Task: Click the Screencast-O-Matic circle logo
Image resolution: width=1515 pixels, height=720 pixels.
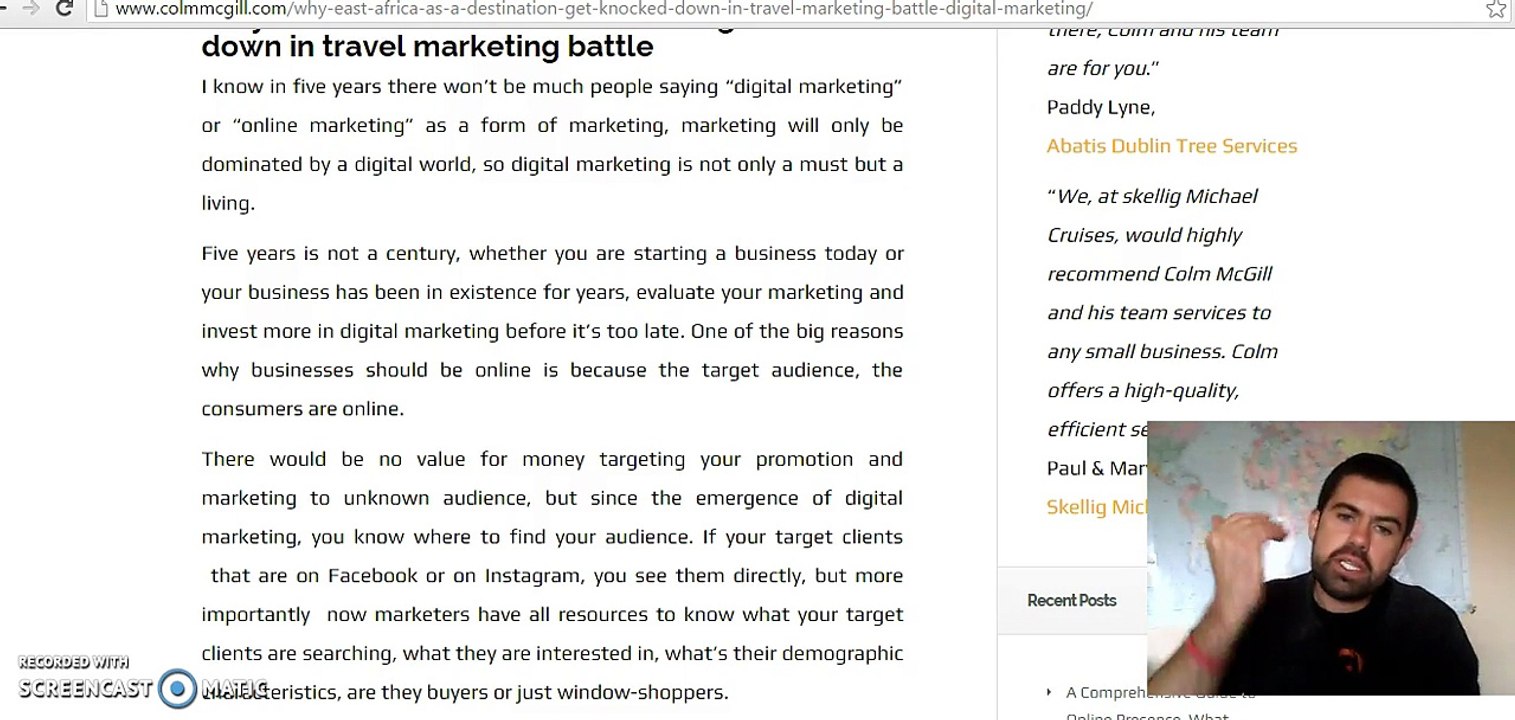Action: pyautogui.click(x=178, y=688)
